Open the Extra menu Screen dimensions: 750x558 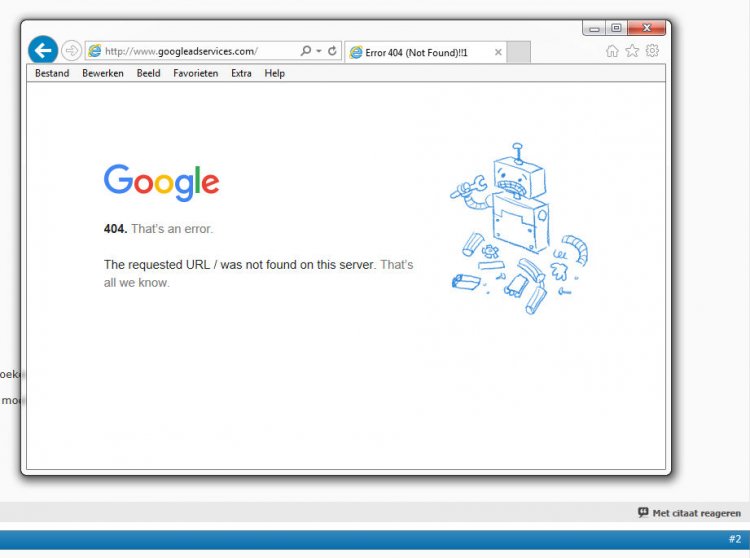[241, 73]
